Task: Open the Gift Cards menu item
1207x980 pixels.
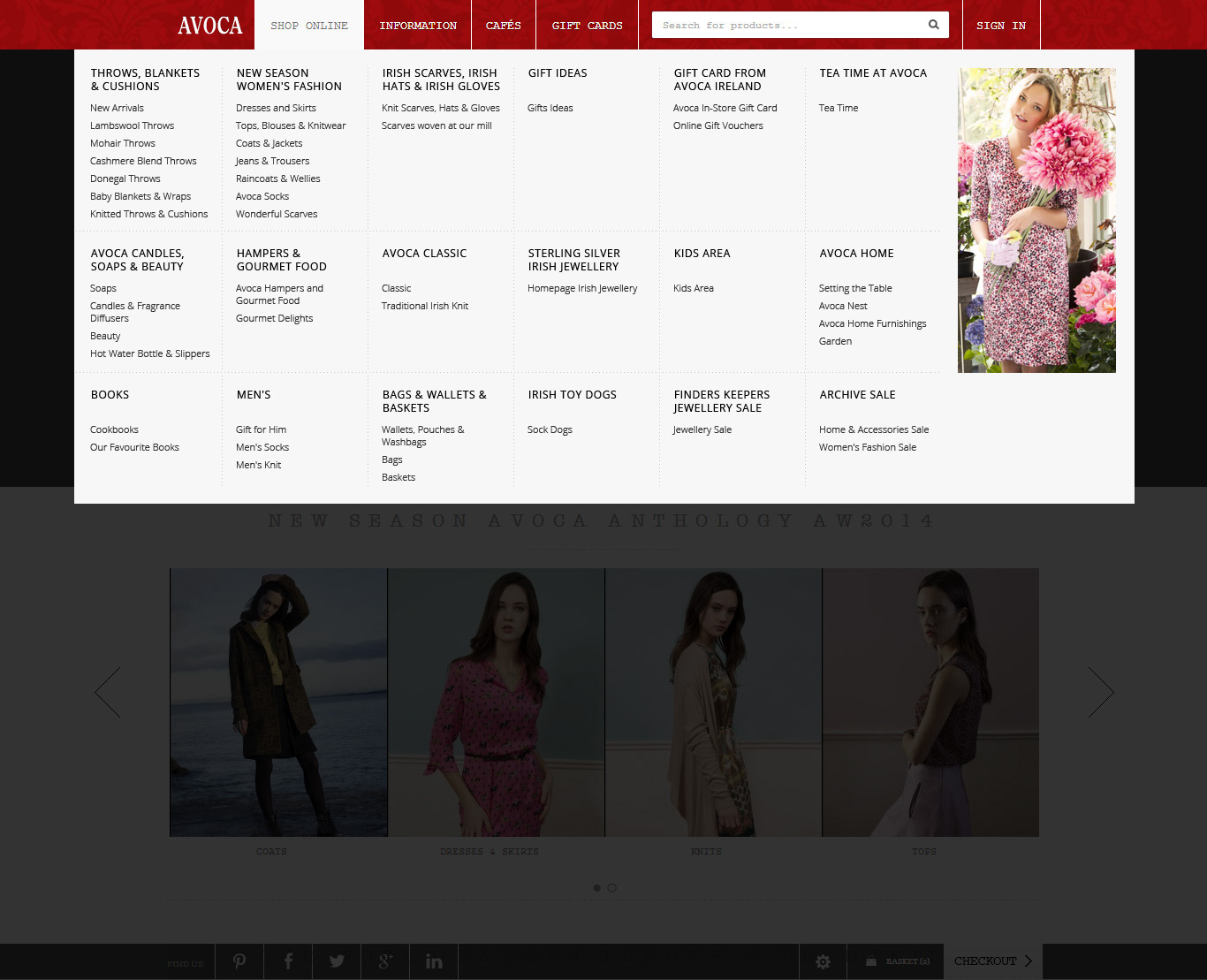Action: point(588,25)
